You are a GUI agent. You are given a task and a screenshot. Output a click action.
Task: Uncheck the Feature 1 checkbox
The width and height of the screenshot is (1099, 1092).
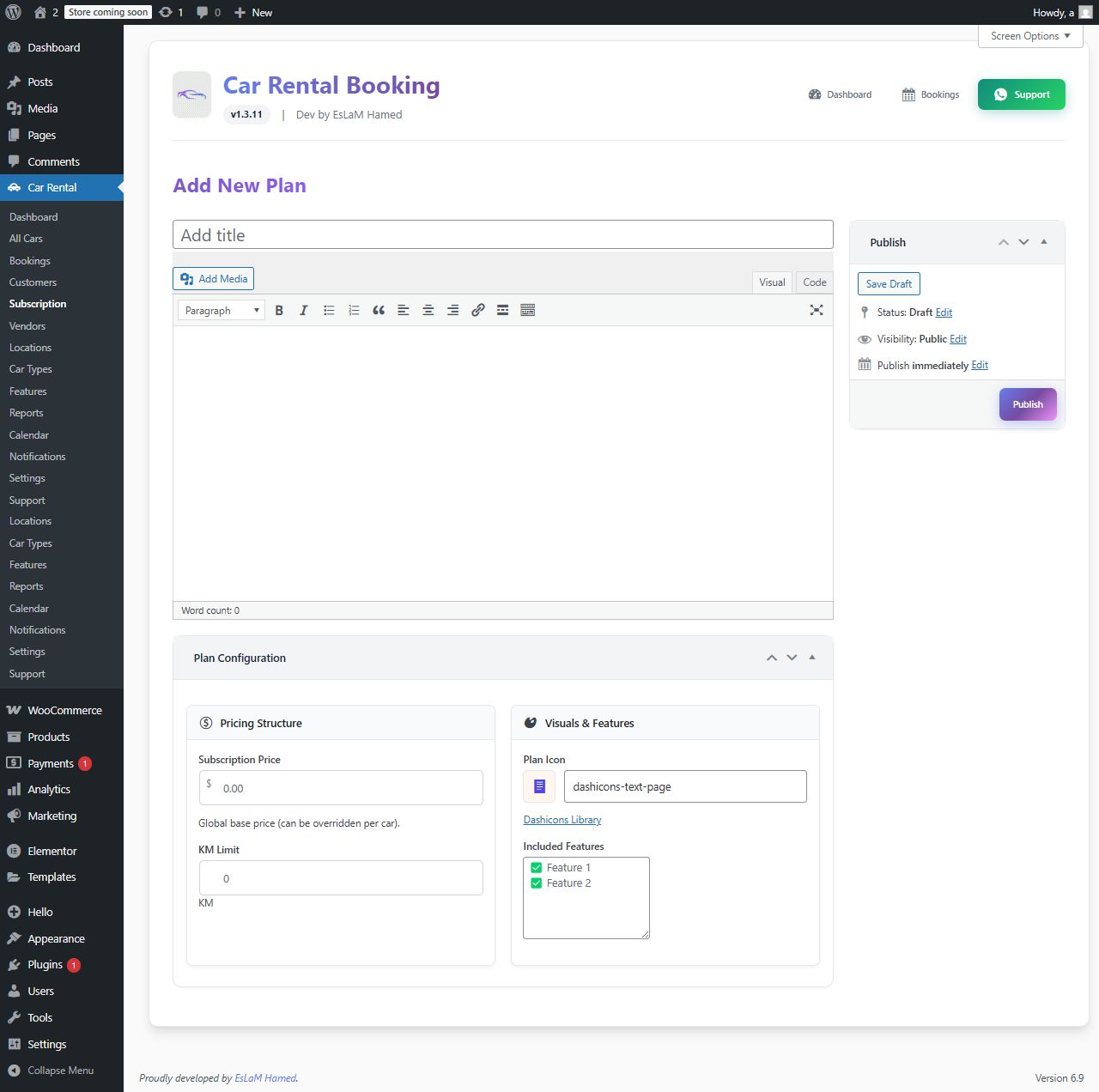click(x=537, y=868)
